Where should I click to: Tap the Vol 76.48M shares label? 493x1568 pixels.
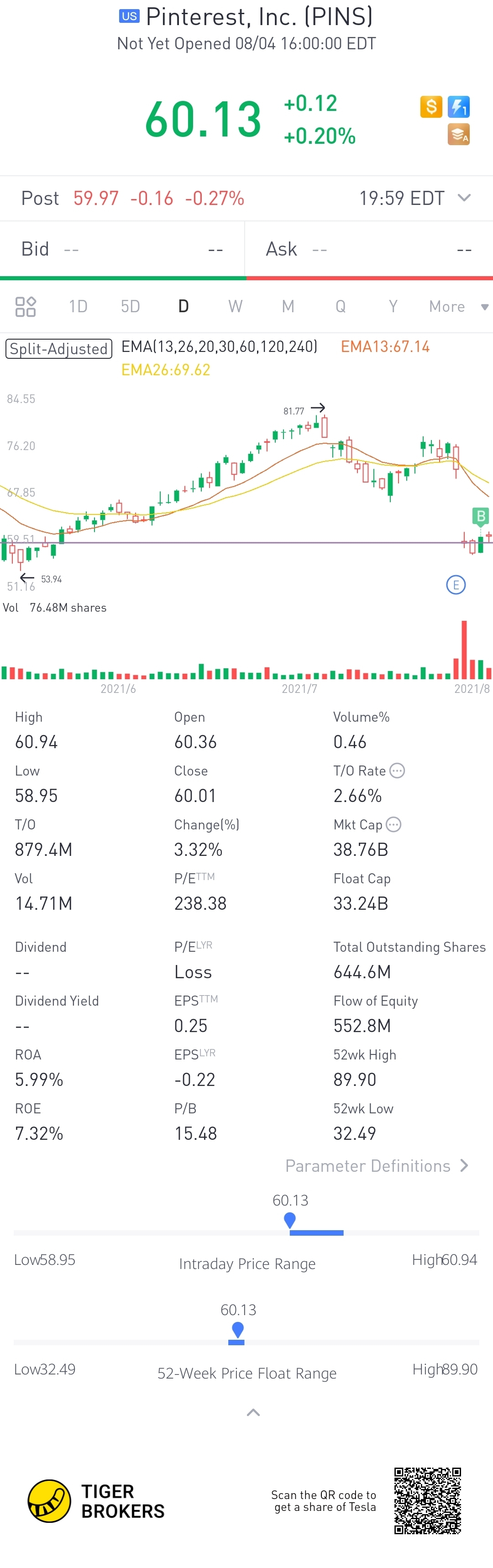(55, 608)
